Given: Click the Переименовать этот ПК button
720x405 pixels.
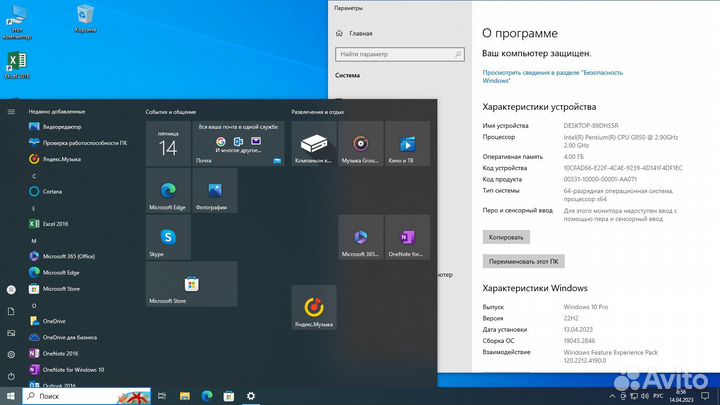Looking at the screenshot, I should point(523,261).
